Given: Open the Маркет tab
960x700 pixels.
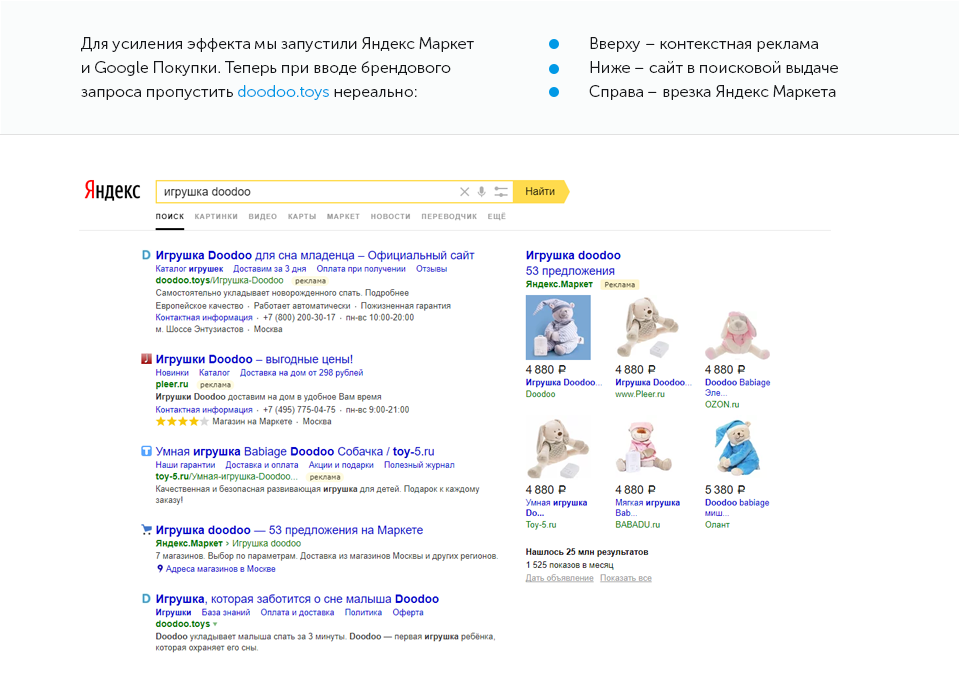Looking at the screenshot, I should click(x=343, y=216).
